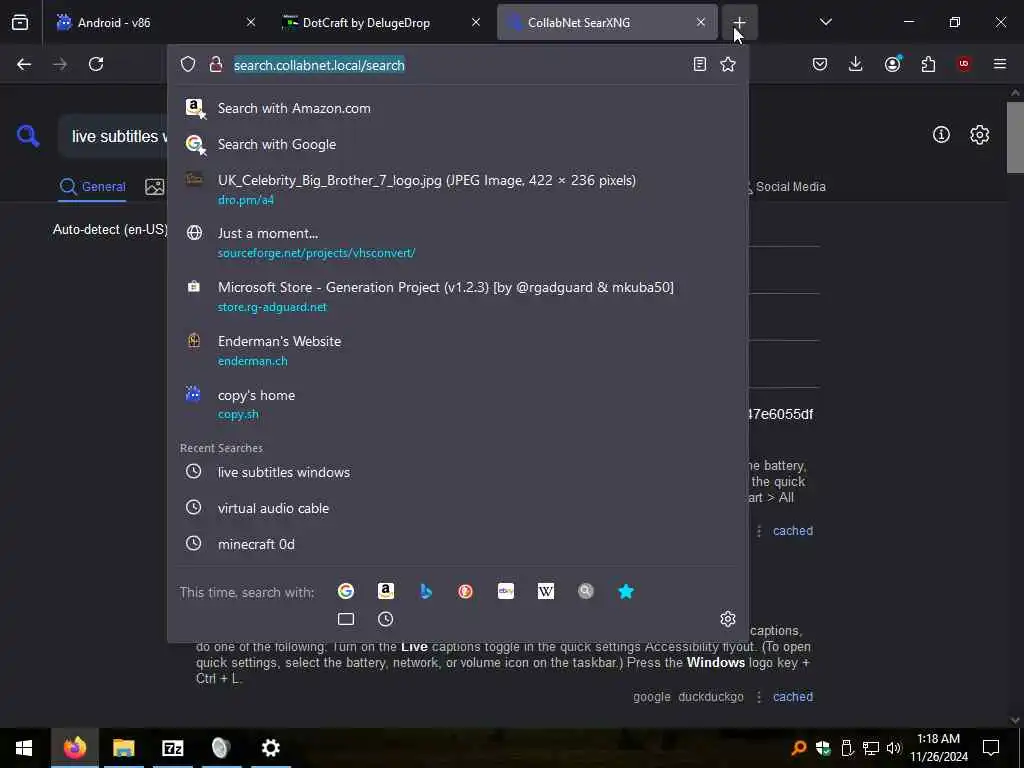Image resolution: width=1024 pixels, height=768 pixels.
Task: Click the page vertical scrollbar thumb
Action: tap(1015, 137)
